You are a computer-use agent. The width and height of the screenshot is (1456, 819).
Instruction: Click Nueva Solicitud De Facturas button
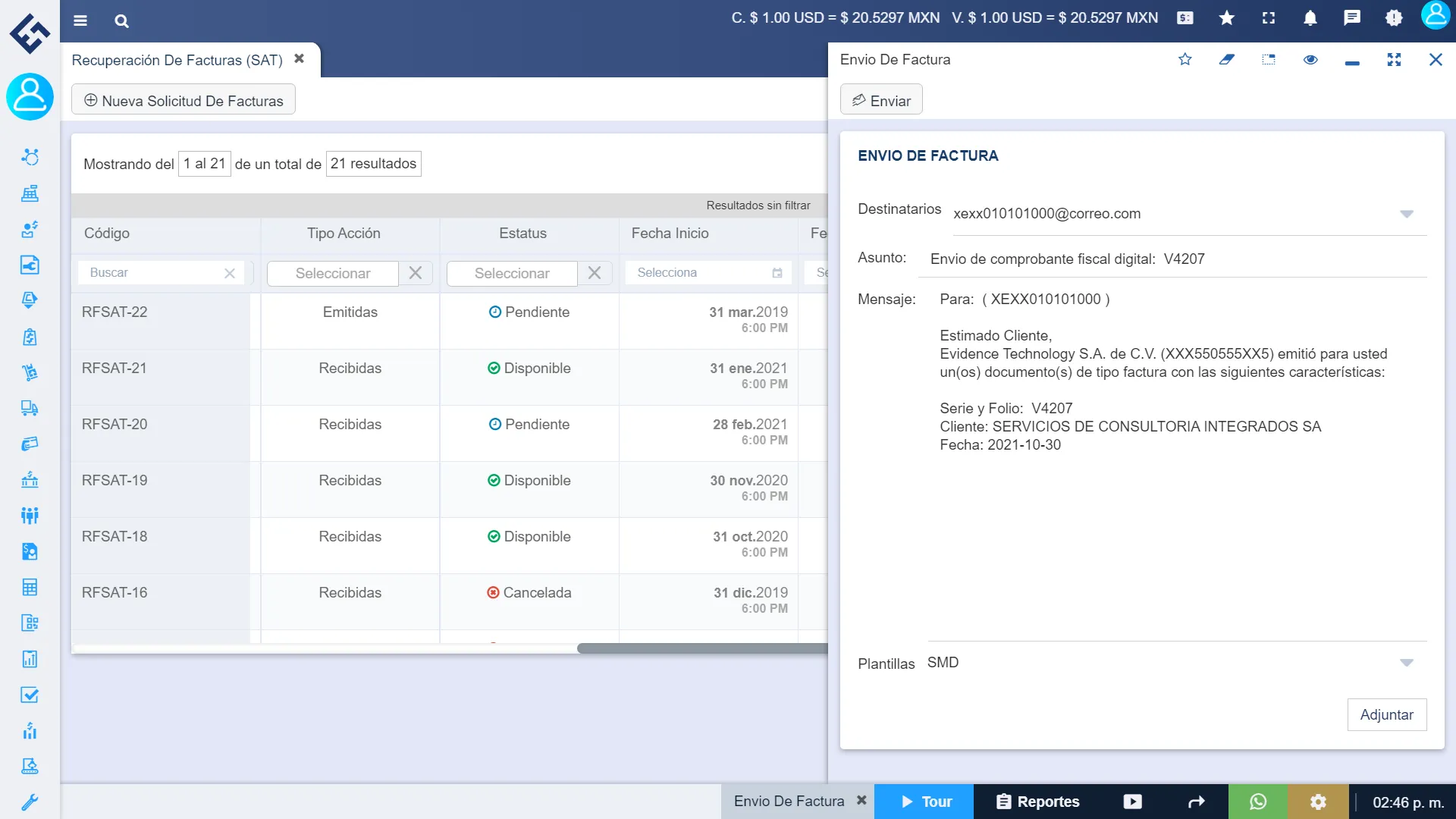click(184, 100)
